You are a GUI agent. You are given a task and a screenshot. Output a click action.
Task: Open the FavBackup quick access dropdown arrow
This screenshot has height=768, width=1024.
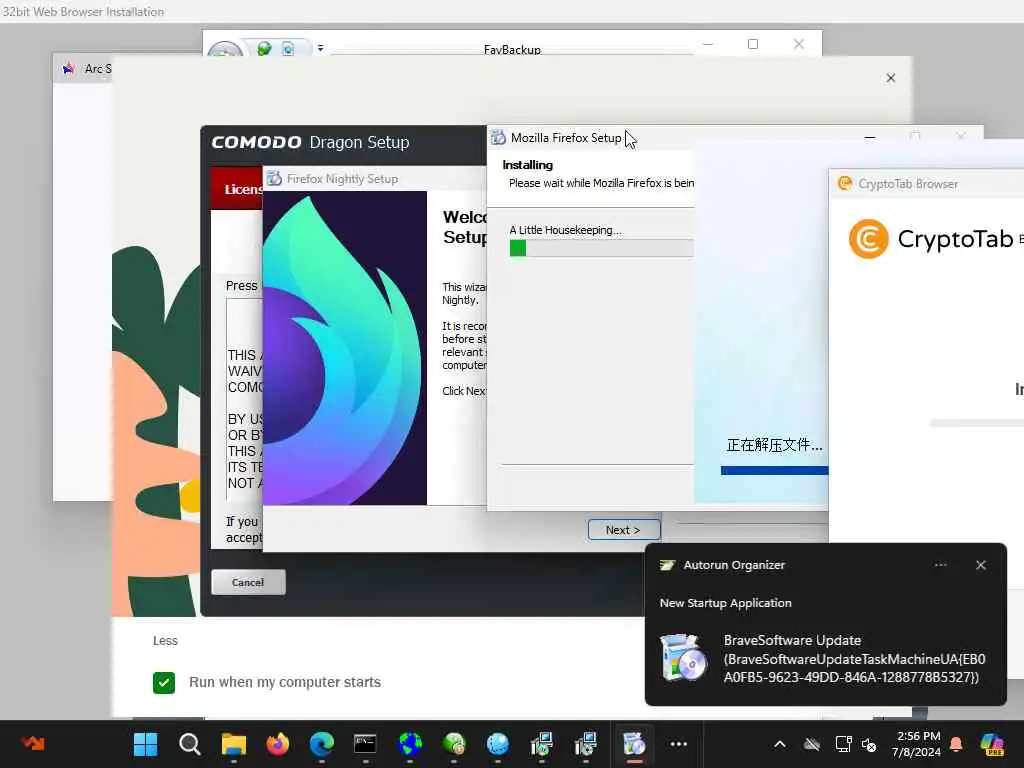(x=320, y=48)
